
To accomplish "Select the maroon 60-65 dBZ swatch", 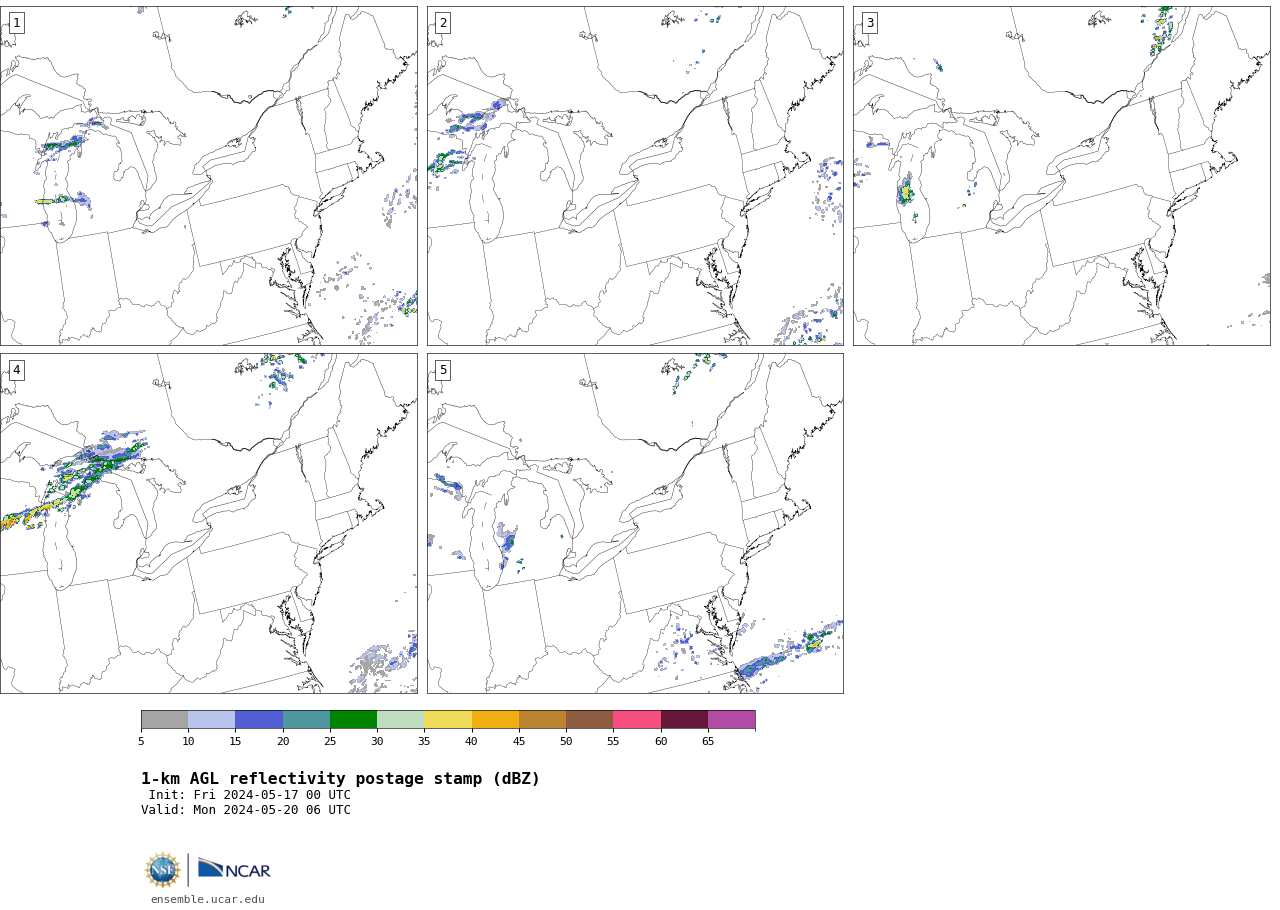I will [x=684, y=720].
